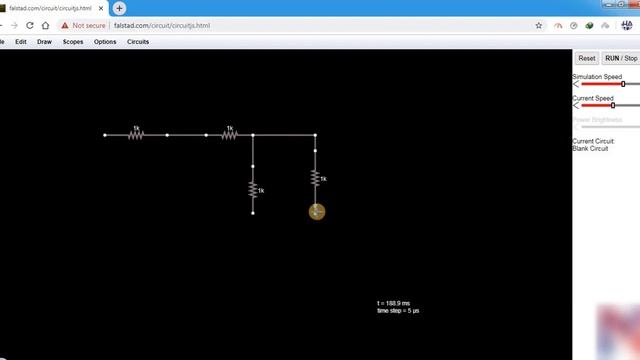640x360 pixels.
Task: Click the Reset button
Action: [587, 58]
